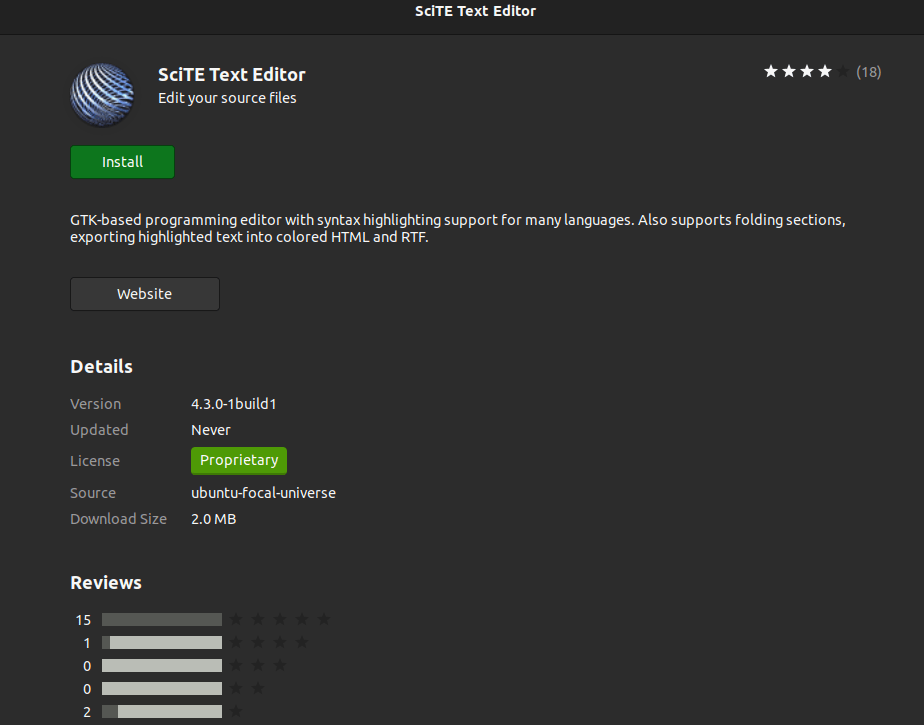The height and width of the screenshot is (725, 924).
Task: Click the review count number 15
Action: (83, 620)
